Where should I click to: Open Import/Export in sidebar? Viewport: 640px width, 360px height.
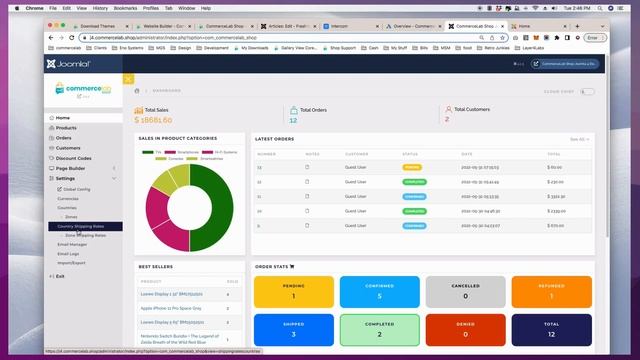pyautogui.click(x=71, y=263)
